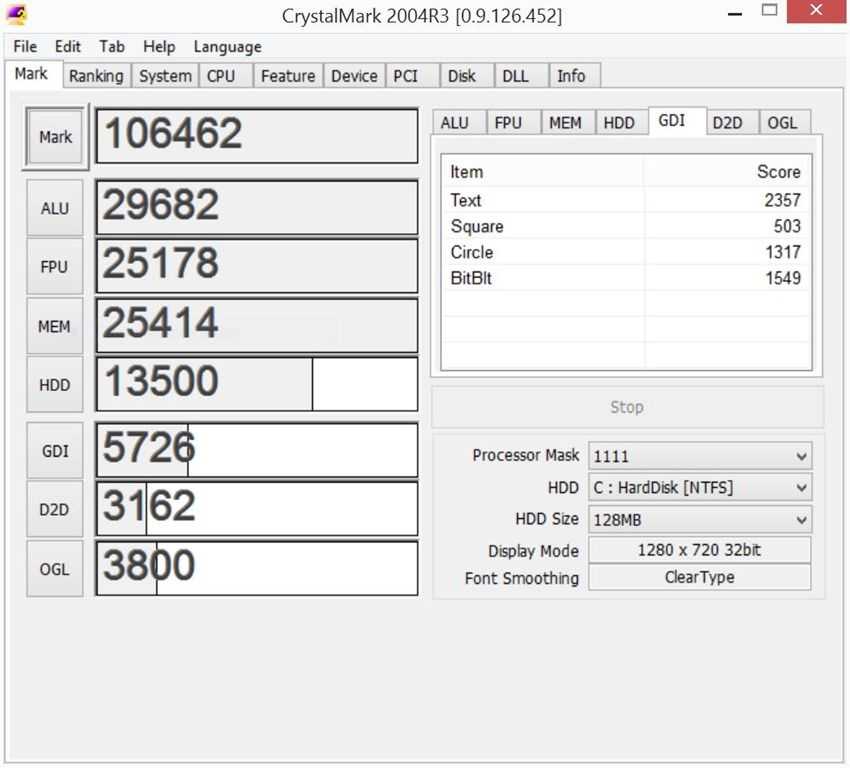Click the Text score value 2357
The height and width of the screenshot is (768, 850).
(x=782, y=200)
